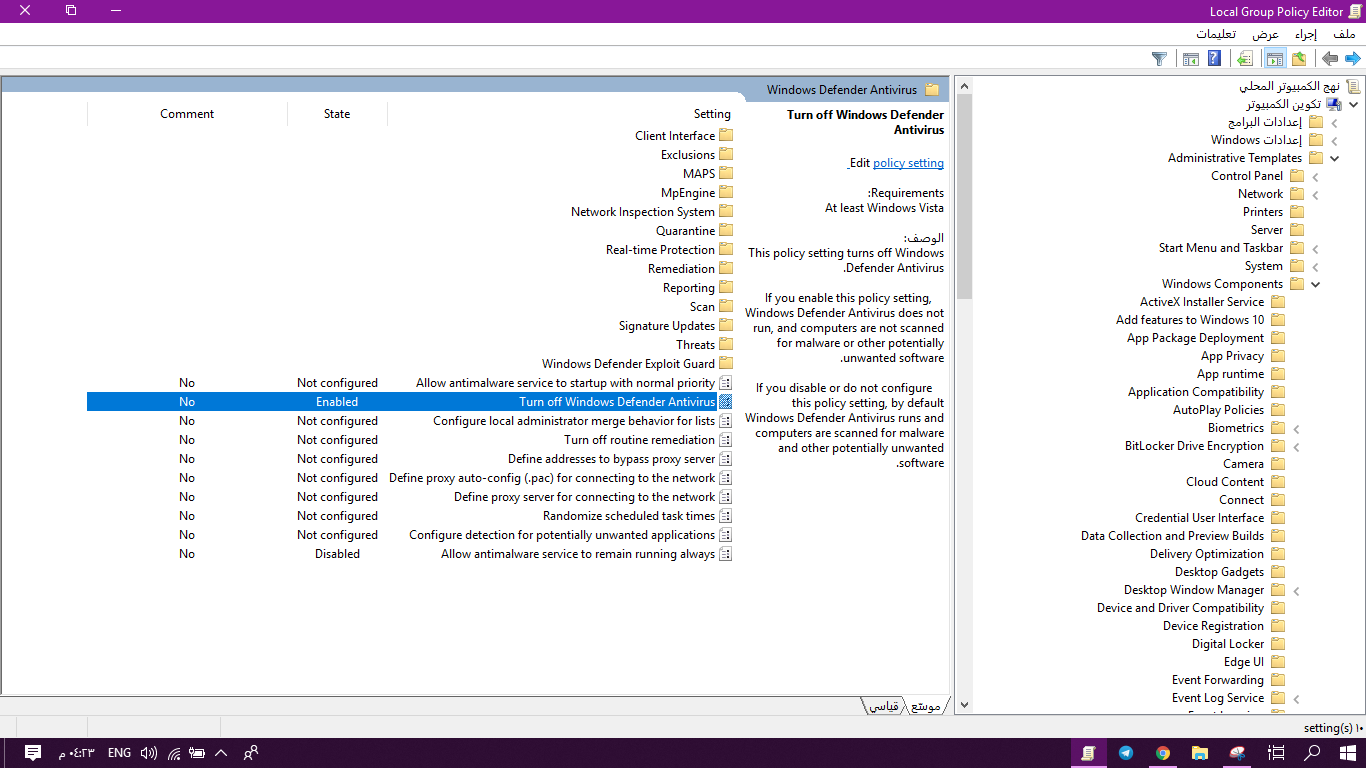Click the Randomize scheduled task times policy icon
The image size is (1366, 768).
coord(726,516)
